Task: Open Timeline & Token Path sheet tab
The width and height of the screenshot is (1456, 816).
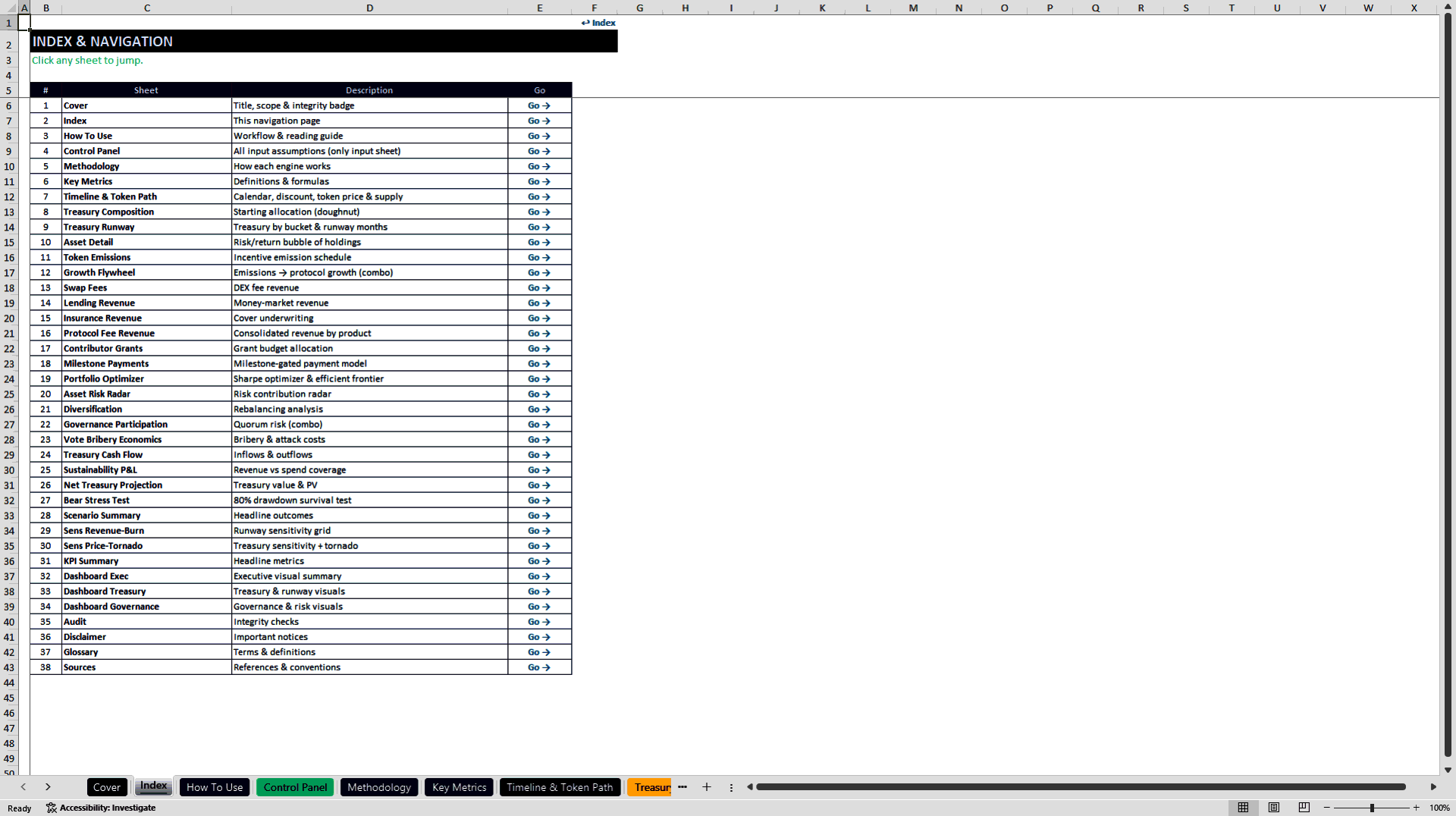Action: pyautogui.click(x=560, y=787)
